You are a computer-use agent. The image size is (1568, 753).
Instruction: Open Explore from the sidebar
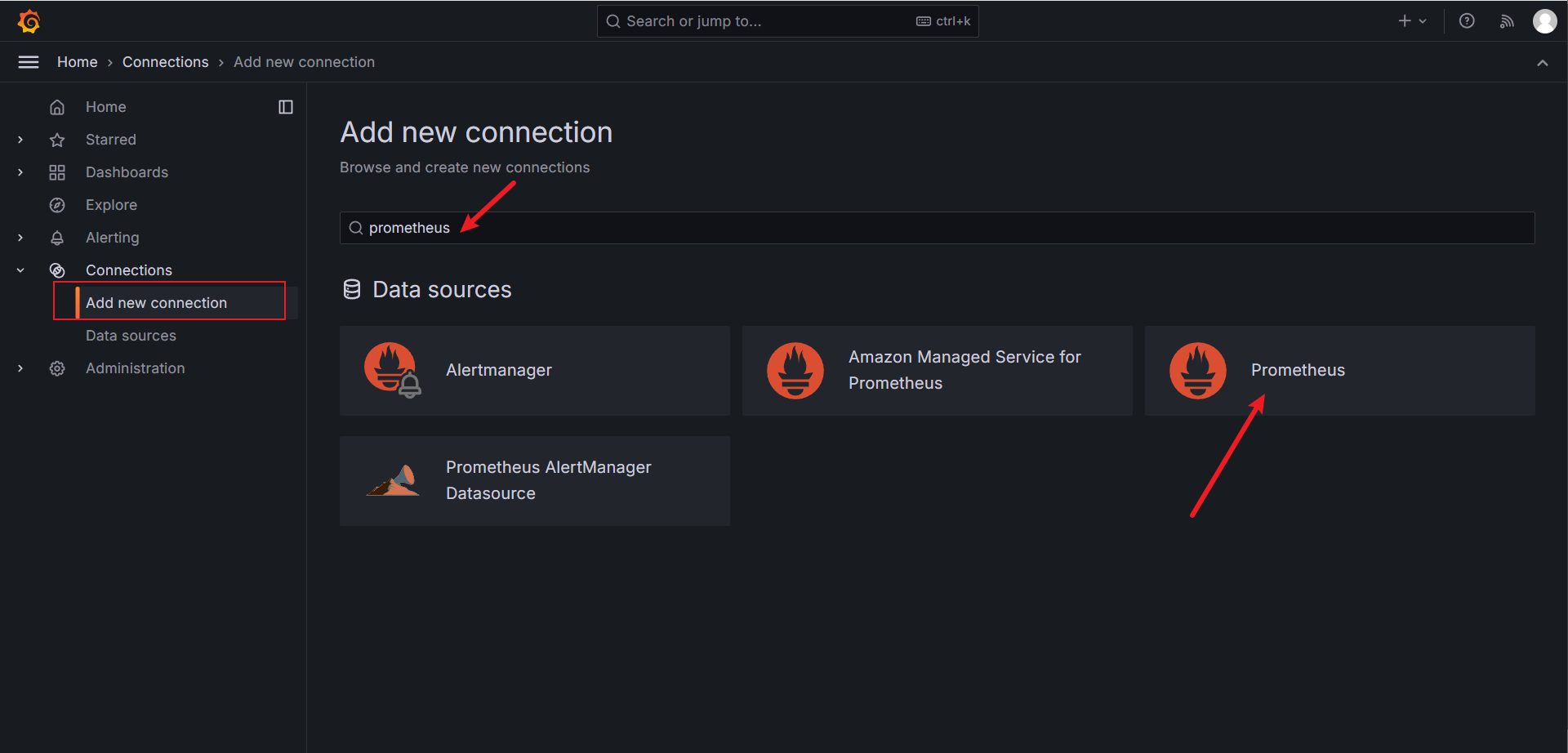pyautogui.click(x=111, y=205)
